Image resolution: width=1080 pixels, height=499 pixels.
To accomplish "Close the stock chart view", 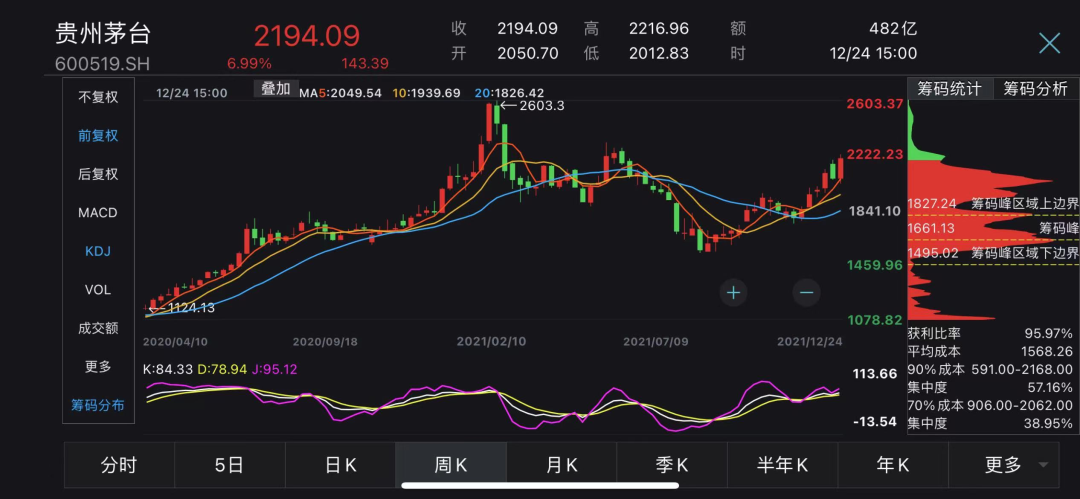I will click(1049, 43).
